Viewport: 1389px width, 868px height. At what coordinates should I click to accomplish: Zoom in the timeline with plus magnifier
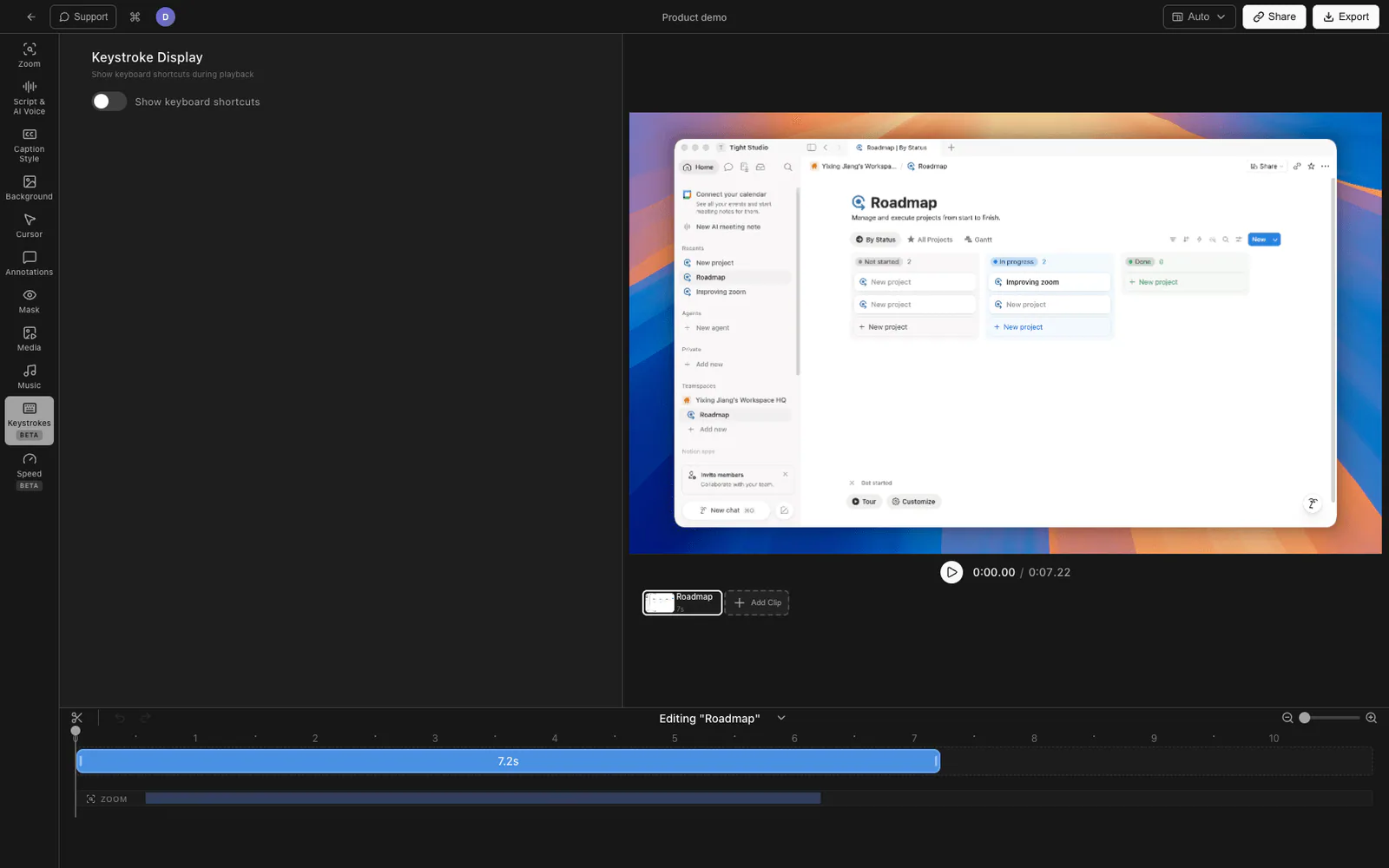pos(1372,718)
